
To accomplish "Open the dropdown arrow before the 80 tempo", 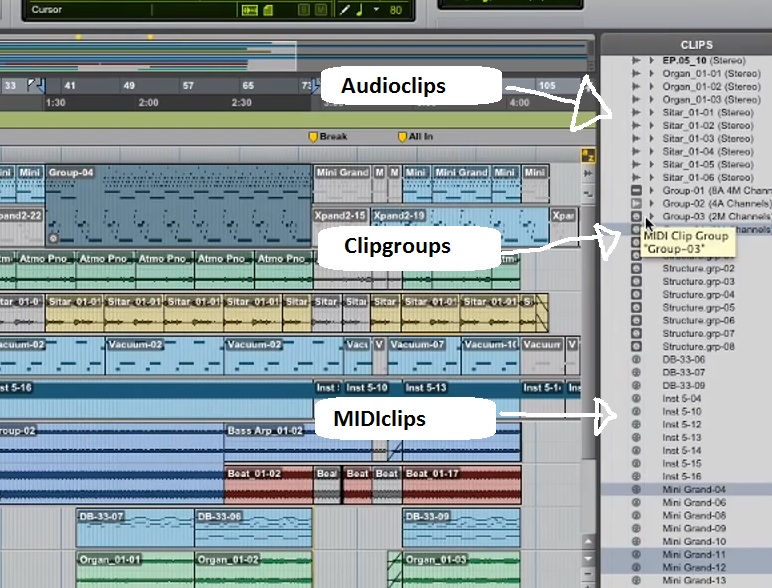I will [377, 9].
